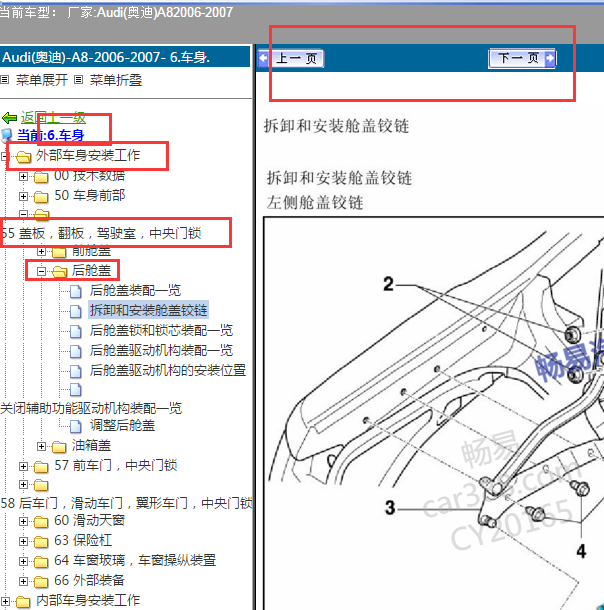604x610 pixels.
Task: Expand 内部车身安装工作 node
Action: point(5,601)
